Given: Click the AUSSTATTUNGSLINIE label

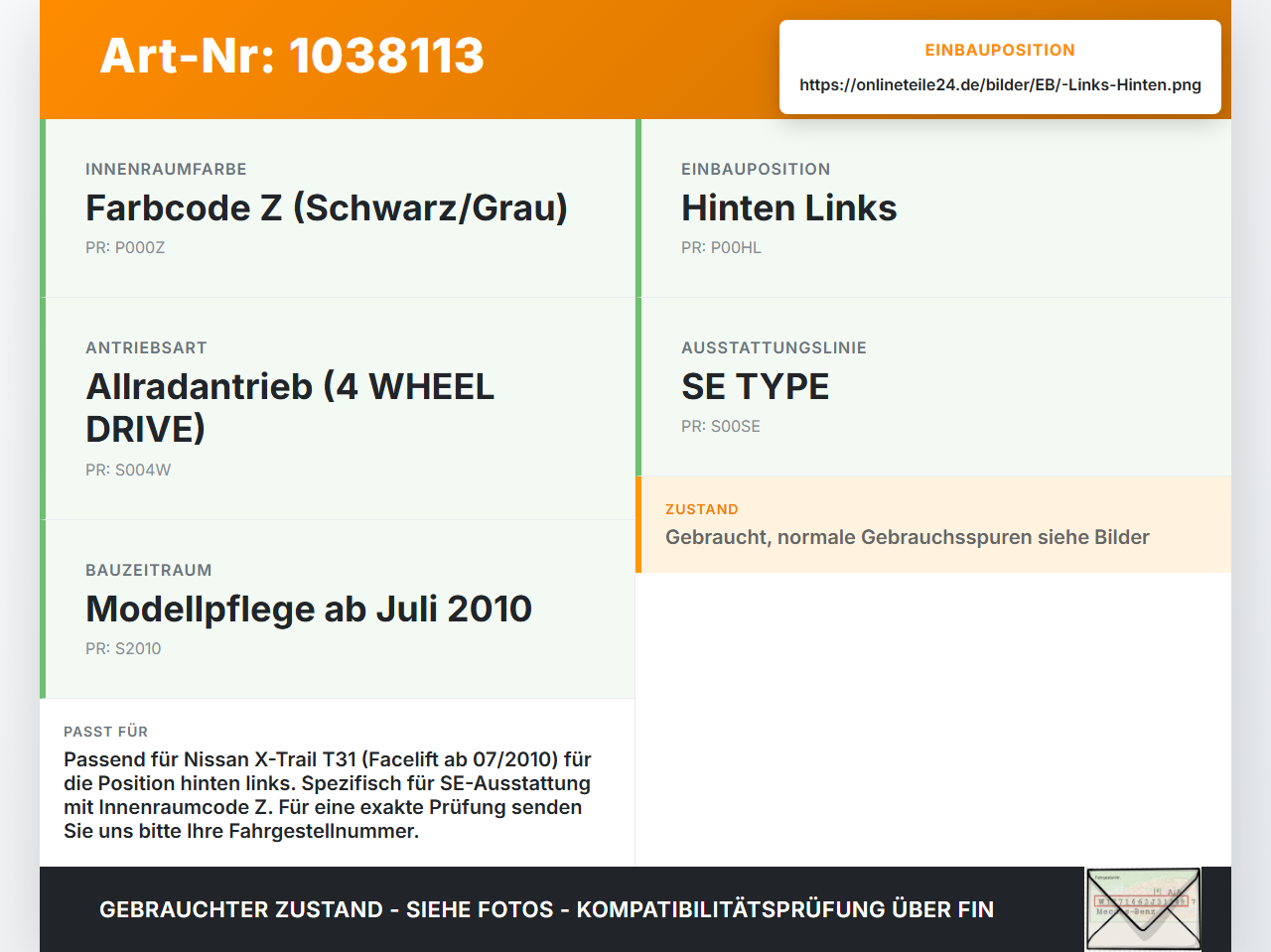Looking at the screenshot, I should click(x=774, y=347).
